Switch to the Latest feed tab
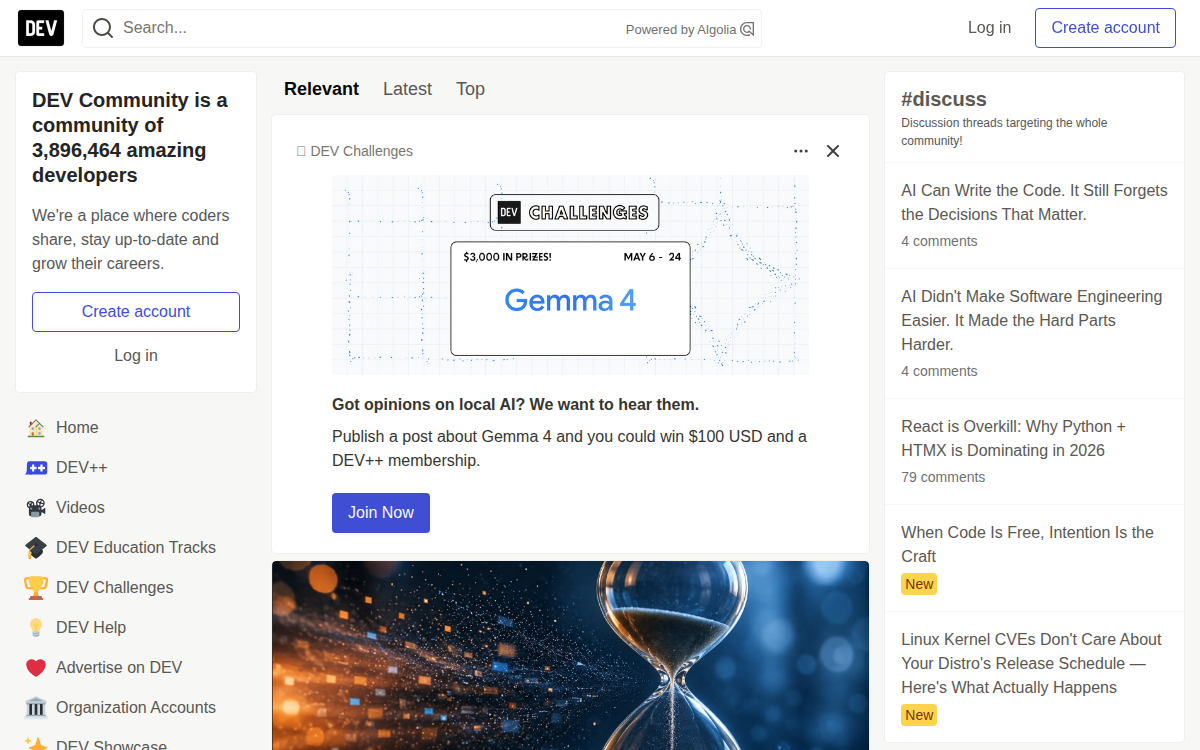 [407, 89]
